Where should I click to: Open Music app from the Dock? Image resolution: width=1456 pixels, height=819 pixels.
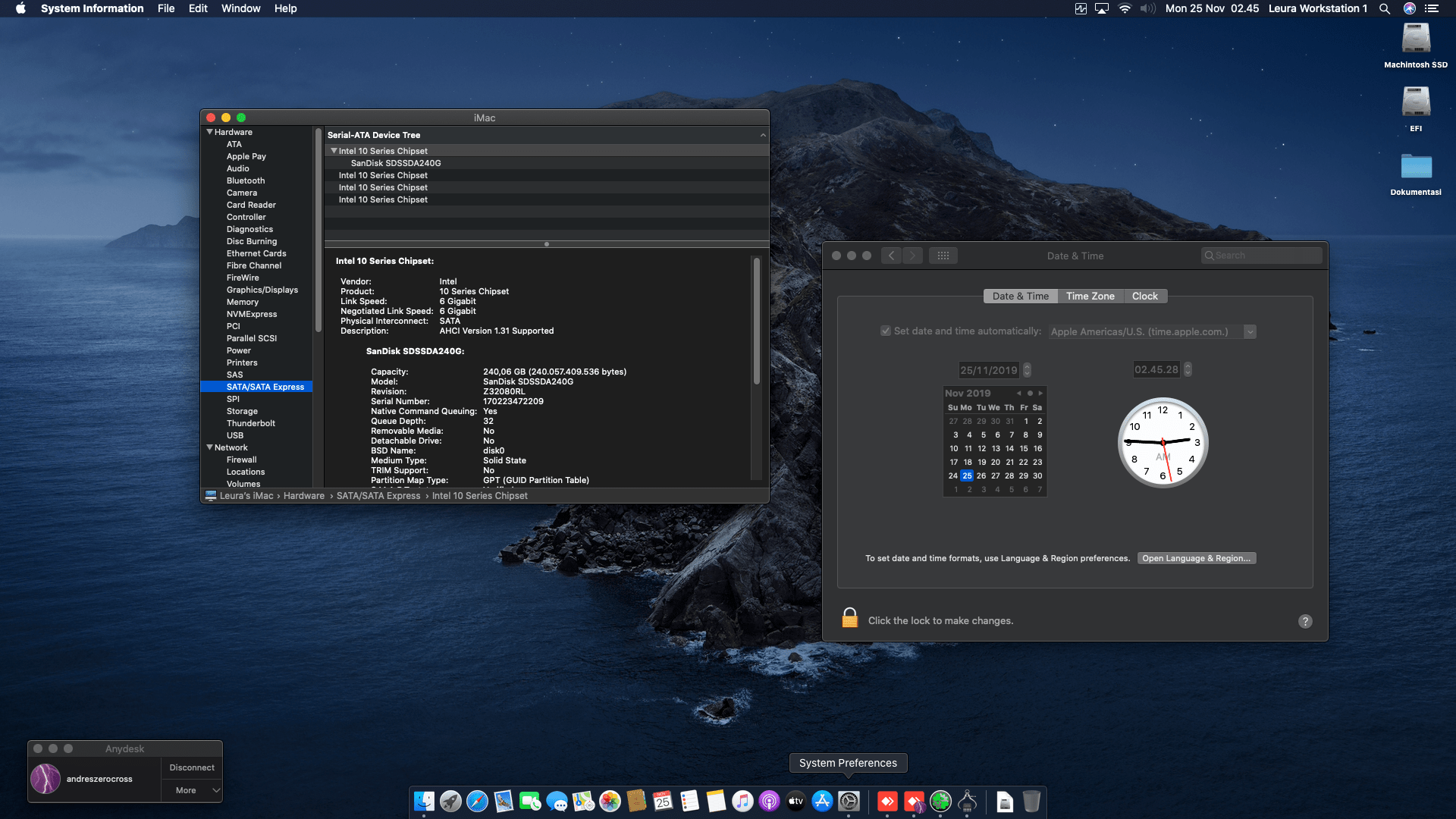[742, 801]
